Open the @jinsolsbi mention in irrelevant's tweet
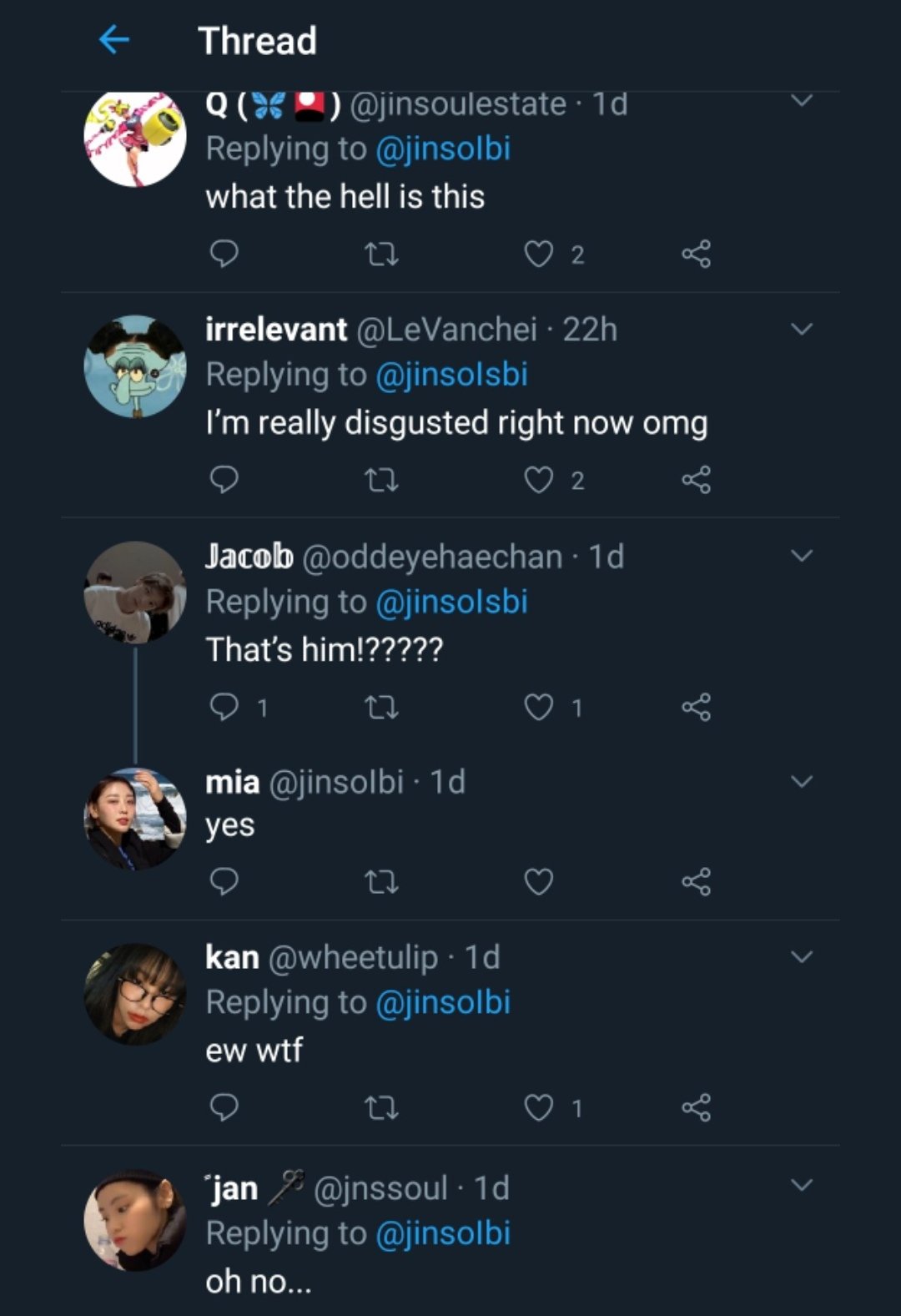This screenshot has height=1316, width=901. (451, 375)
